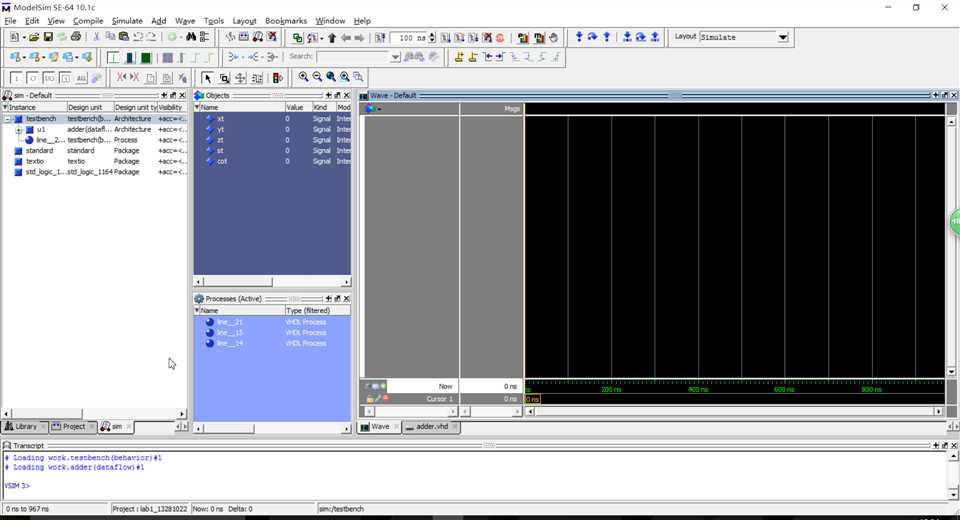Image resolution: width=960 pixels, height=520 pixels.
Task: Collapse the testbench tree node
Action: (7, 119)
